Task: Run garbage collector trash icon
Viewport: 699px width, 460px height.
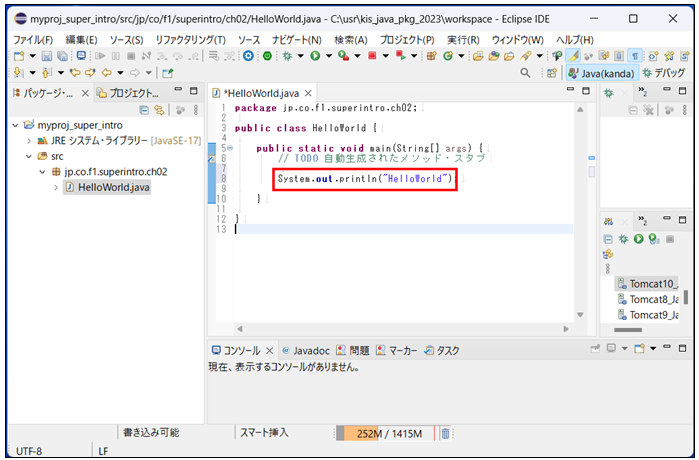Action: (x=446, y=433)
